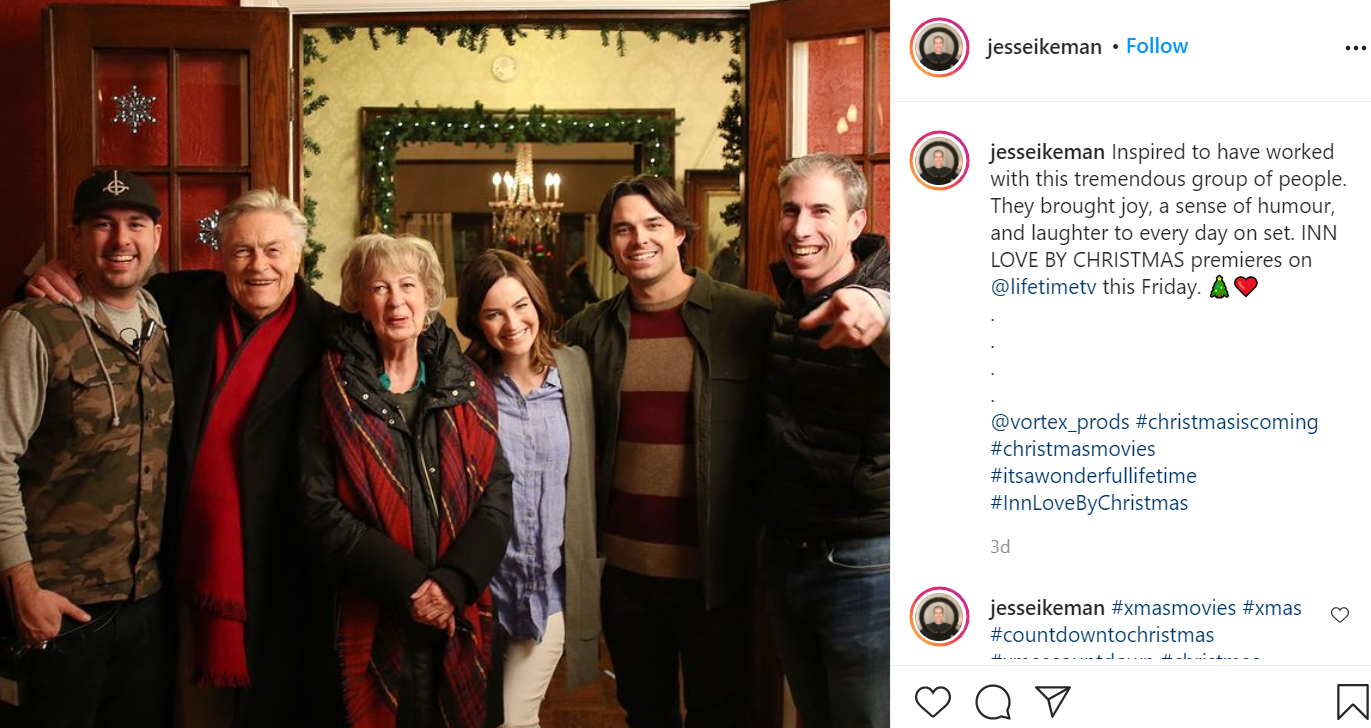
Task: Open comments with the speech bubble icon
Action: [x=993, y=702]
